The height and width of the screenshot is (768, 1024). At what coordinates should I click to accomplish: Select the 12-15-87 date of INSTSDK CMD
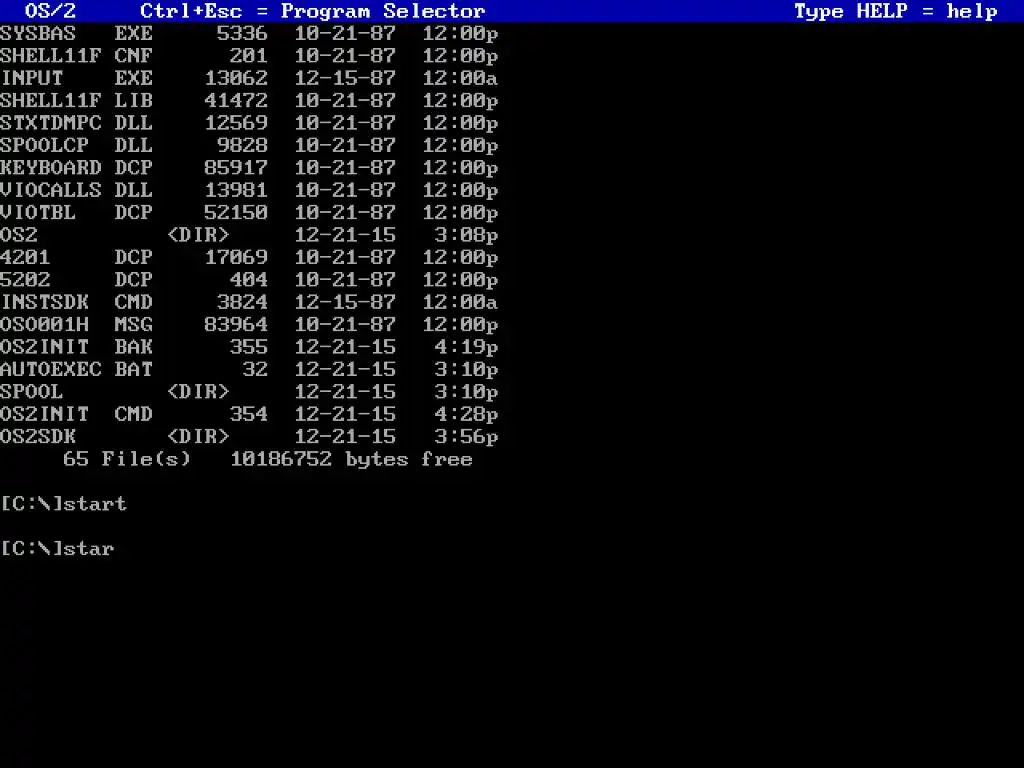[345, 302]
